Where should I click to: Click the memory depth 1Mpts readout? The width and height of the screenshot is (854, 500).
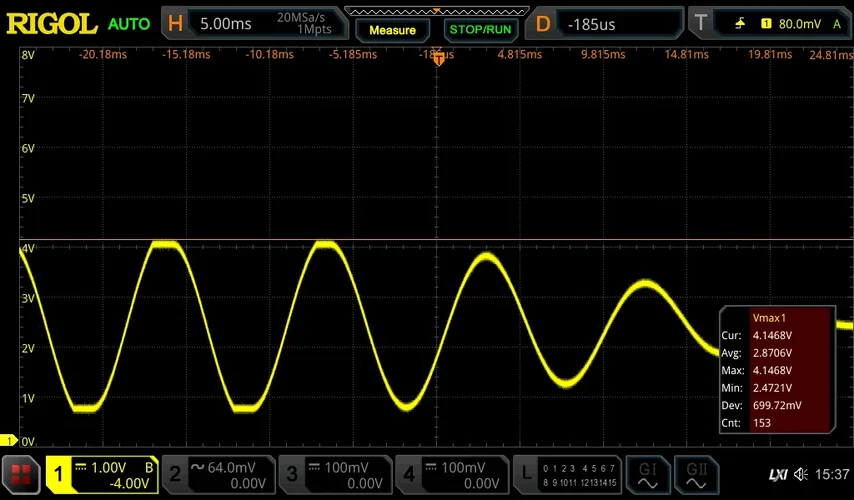point(314,29)
